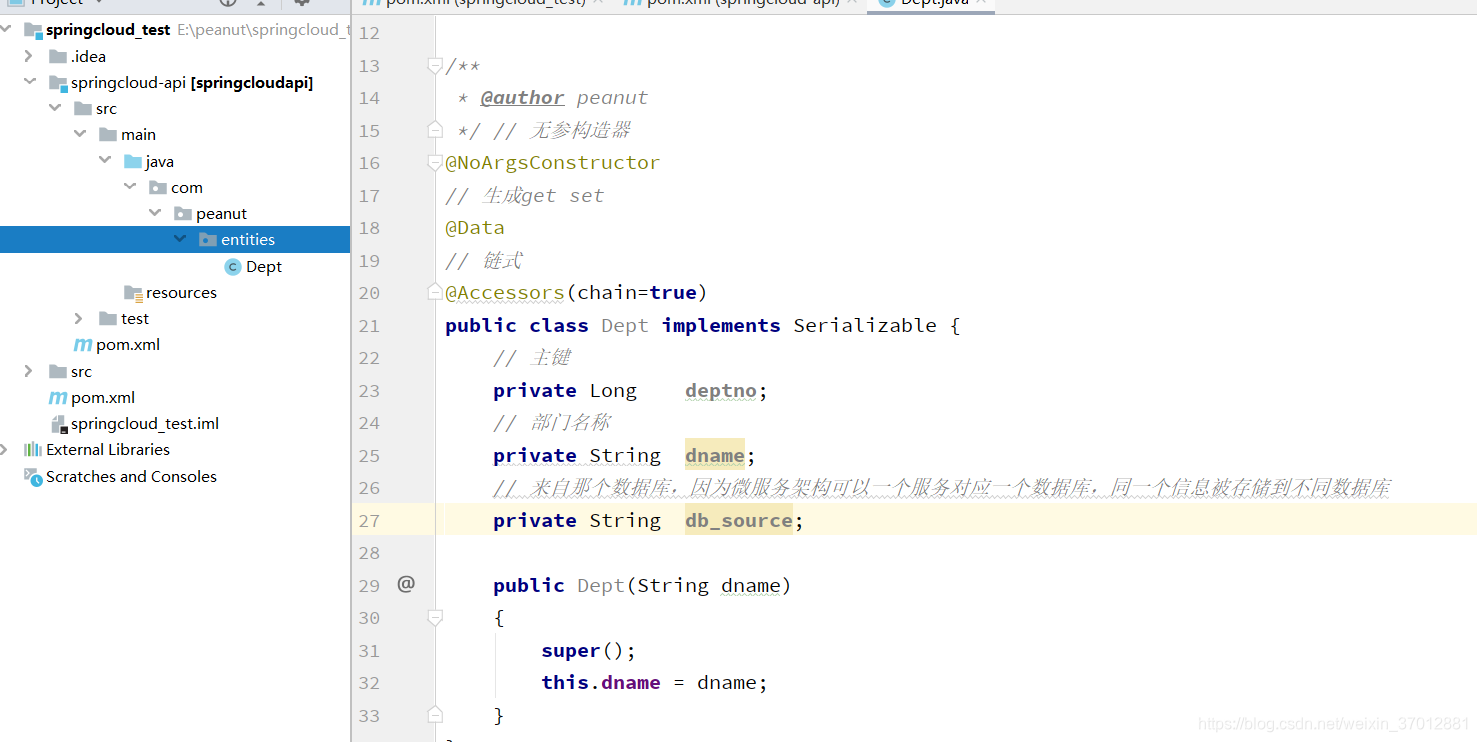1477x742 pixels.
Task: Select the peanut package label
Action: (x=221, y=213)
